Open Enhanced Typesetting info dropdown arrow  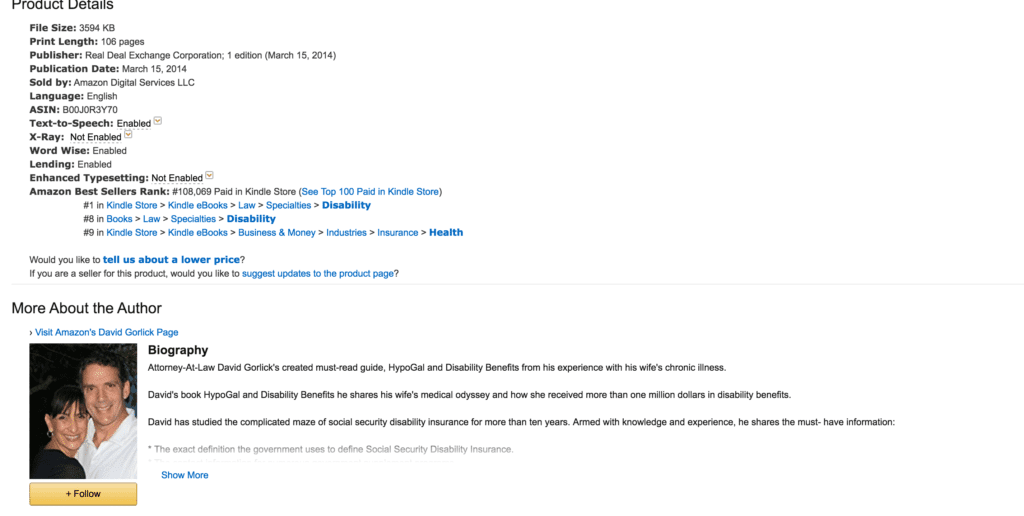[209, 176]
